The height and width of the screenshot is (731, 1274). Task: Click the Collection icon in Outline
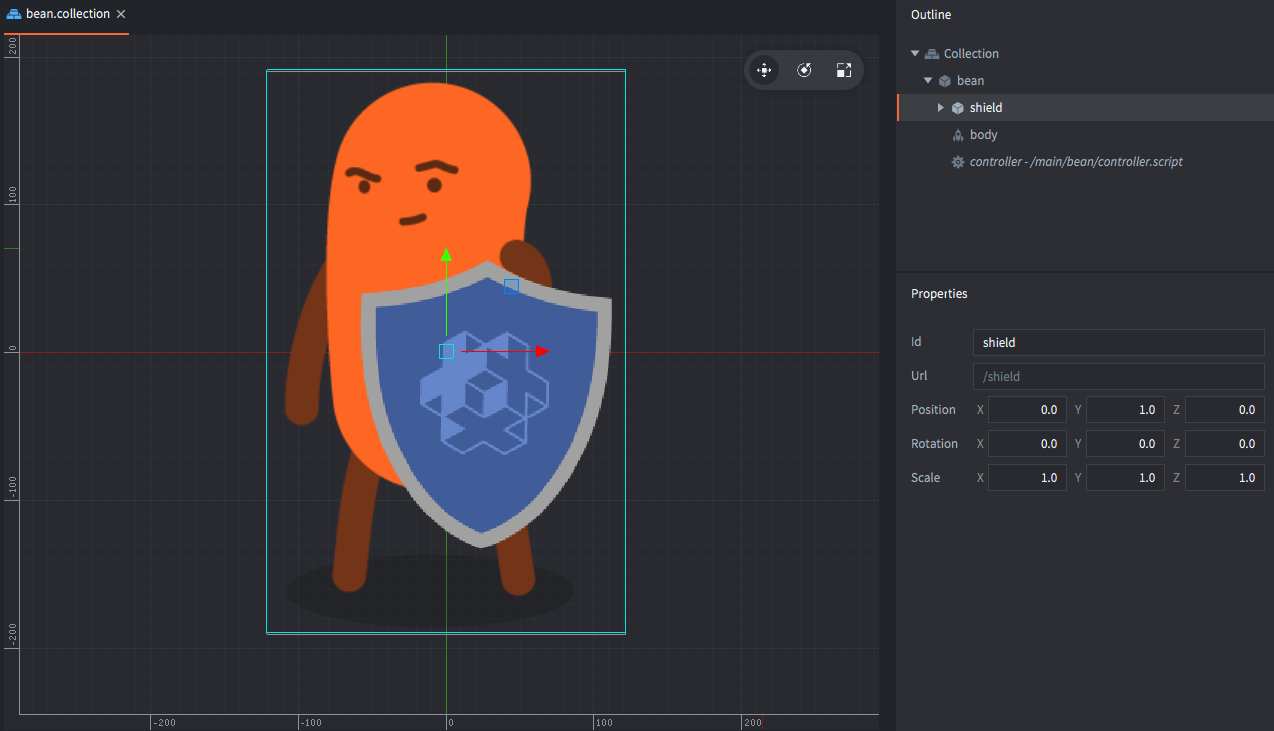tap(931, 54)
